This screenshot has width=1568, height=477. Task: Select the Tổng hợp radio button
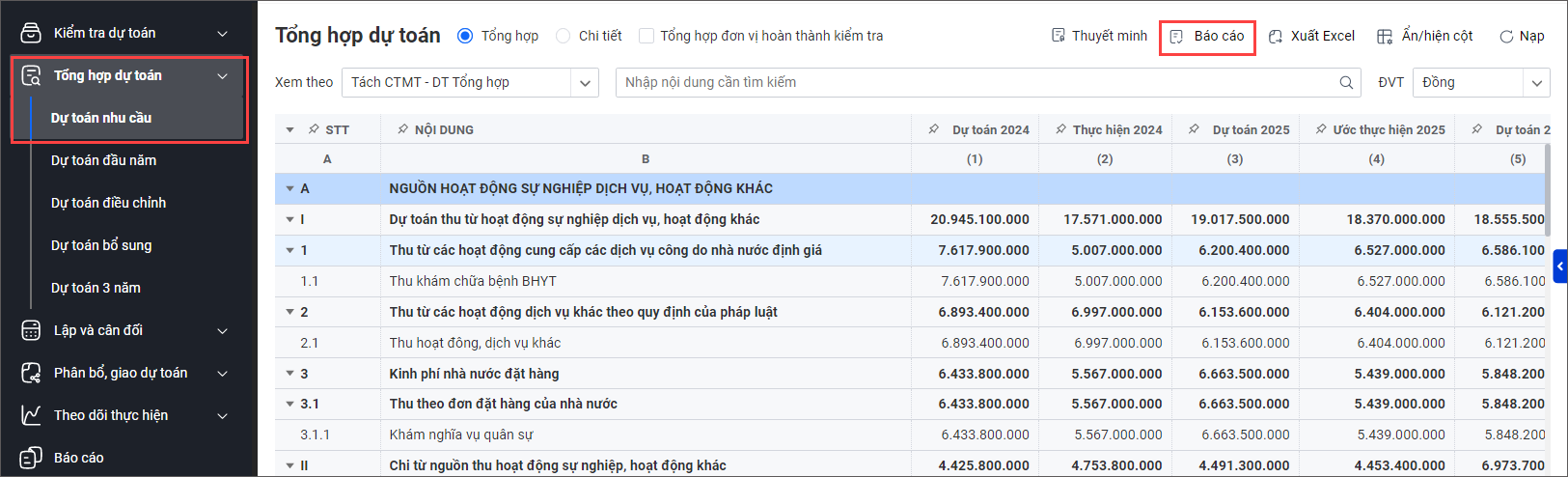click(465, 36)
